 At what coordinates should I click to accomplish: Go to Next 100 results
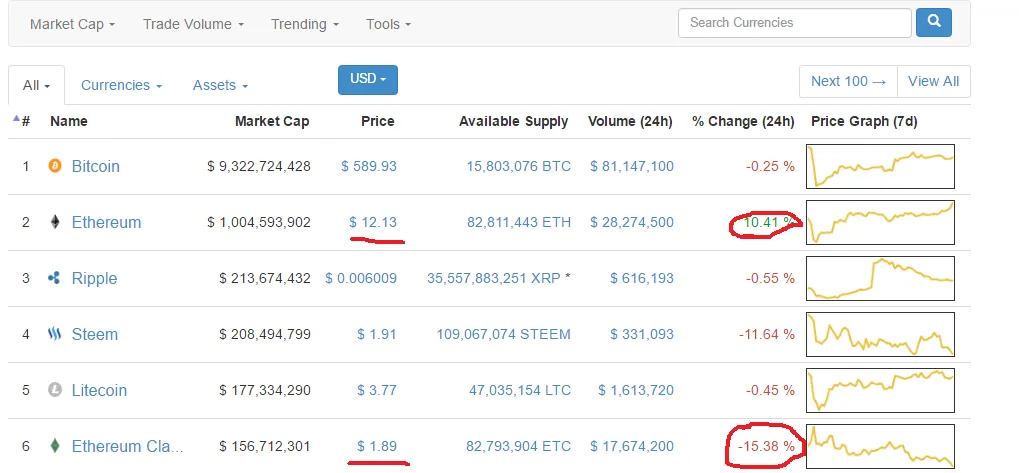click(x=848, y=81)
